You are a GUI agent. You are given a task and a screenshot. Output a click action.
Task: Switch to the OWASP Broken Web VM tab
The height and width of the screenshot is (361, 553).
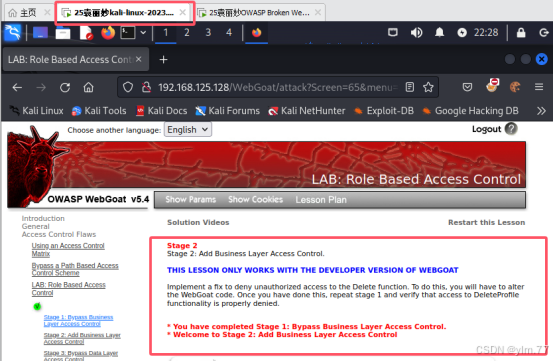260,13
